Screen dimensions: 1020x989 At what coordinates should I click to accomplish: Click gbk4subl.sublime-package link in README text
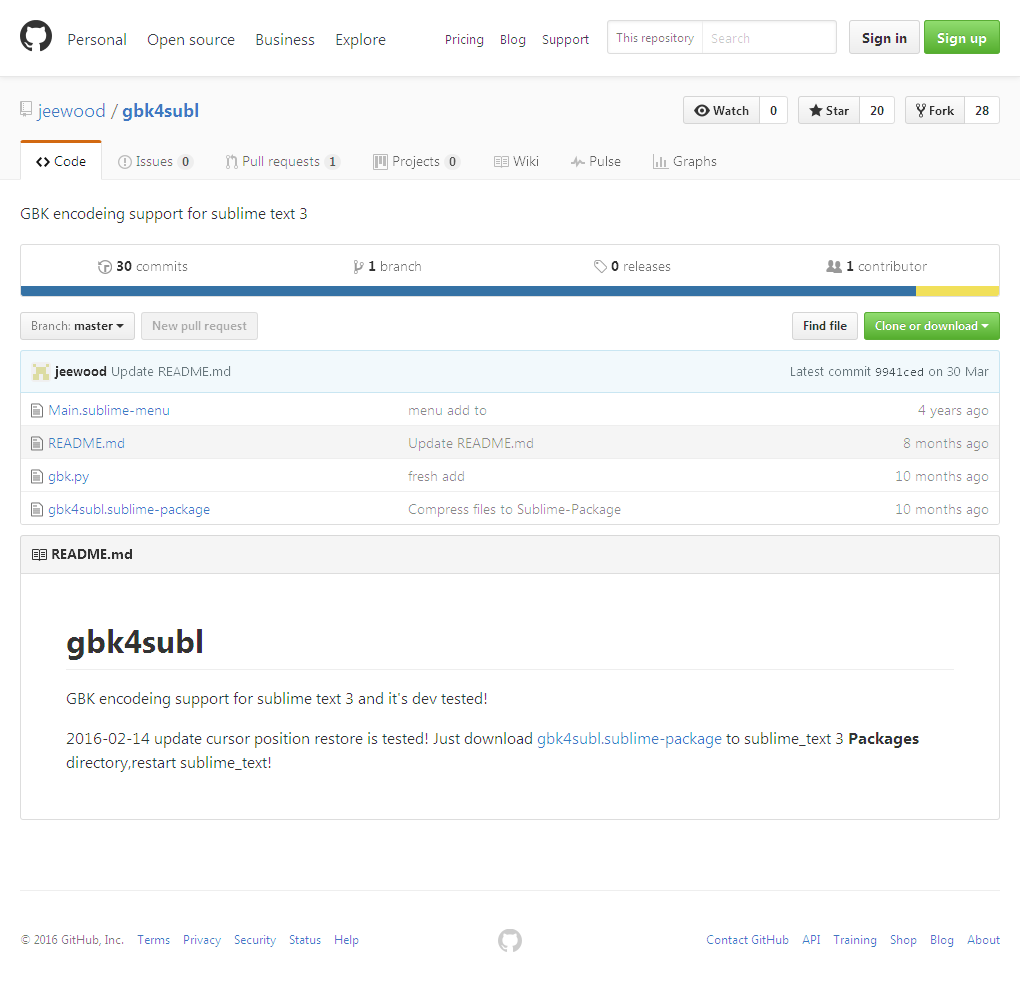click(x=629, y=739)
